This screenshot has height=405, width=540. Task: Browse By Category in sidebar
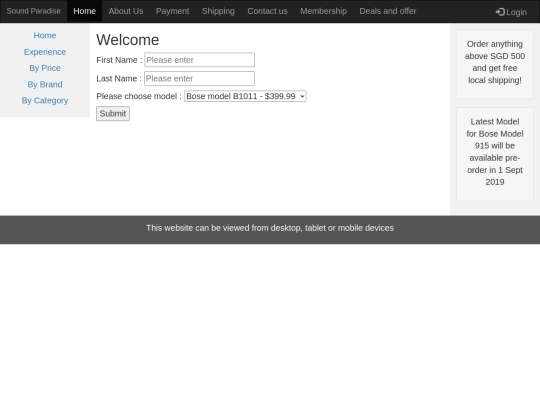[x=45, y=101]
